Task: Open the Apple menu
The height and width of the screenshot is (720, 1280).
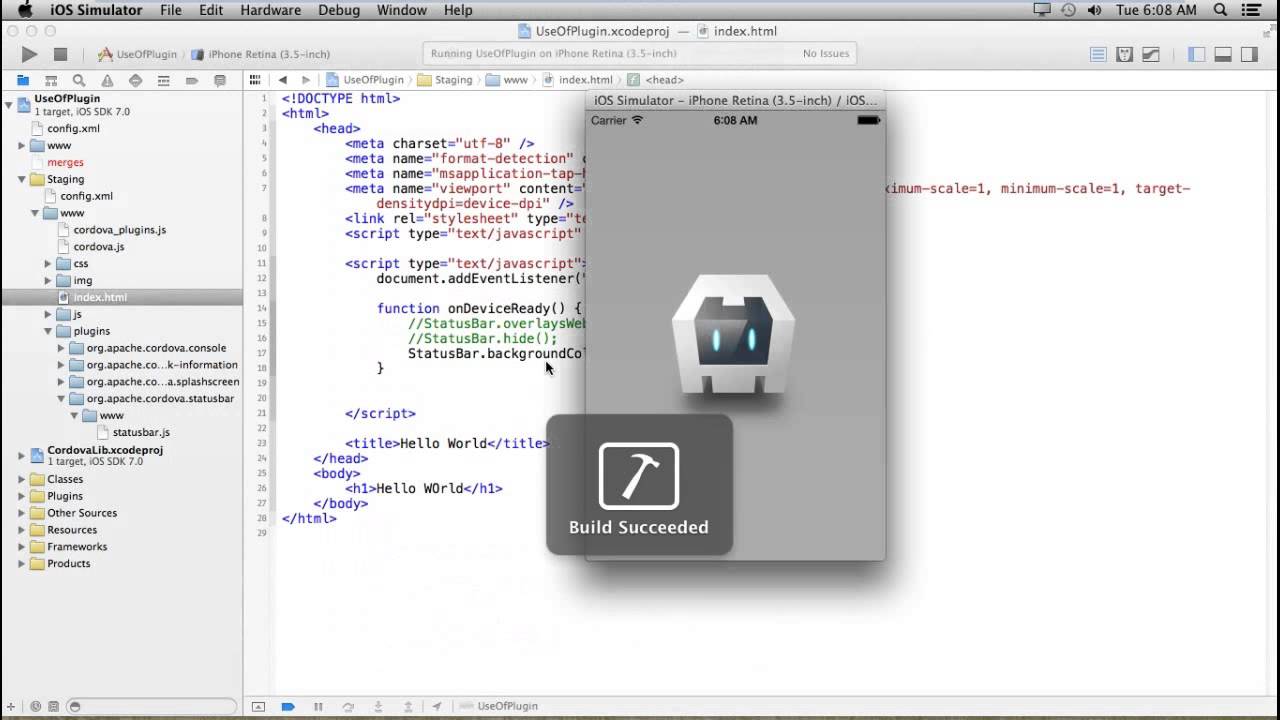Action: click(26, 10)
